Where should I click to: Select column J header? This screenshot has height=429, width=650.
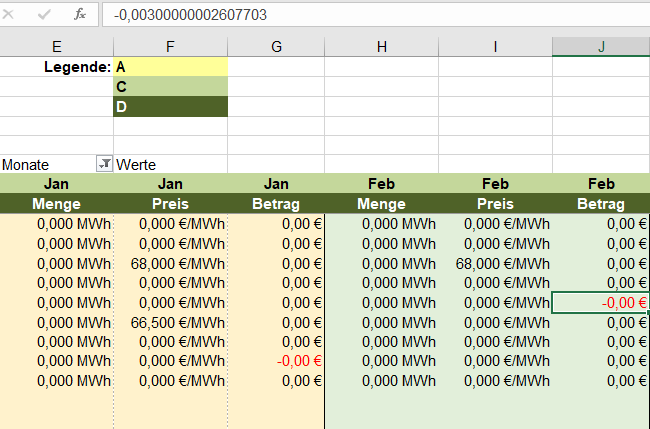tap(601, 47)
